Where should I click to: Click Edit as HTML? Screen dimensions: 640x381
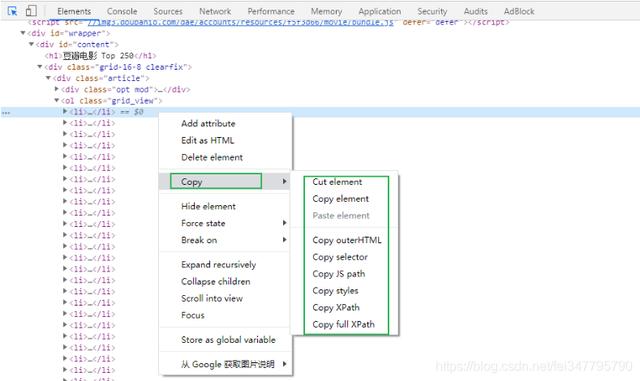tap(207, 140)
